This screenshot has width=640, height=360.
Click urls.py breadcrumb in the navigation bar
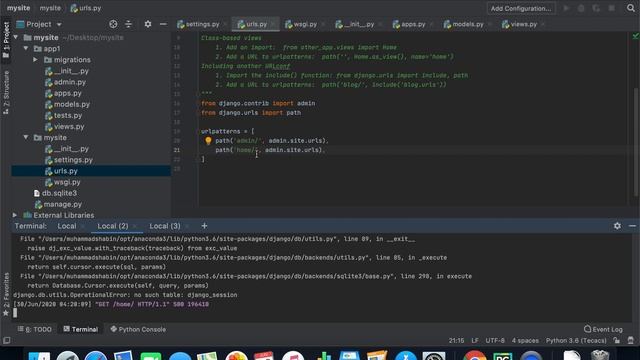86,8
